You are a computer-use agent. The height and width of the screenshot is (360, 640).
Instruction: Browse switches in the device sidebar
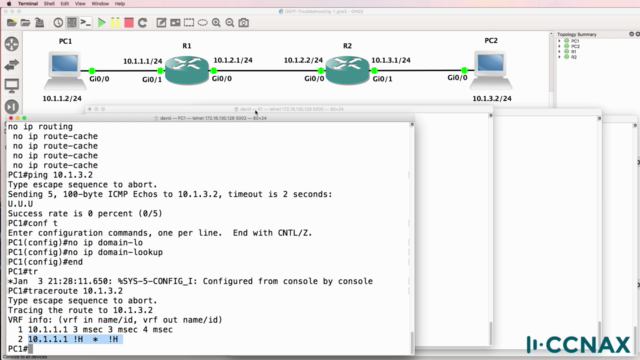click(12, 64)
